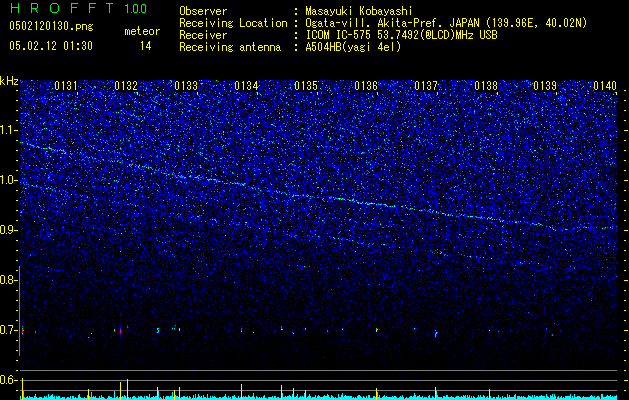Click time marker 0132

tap(126, 85)
